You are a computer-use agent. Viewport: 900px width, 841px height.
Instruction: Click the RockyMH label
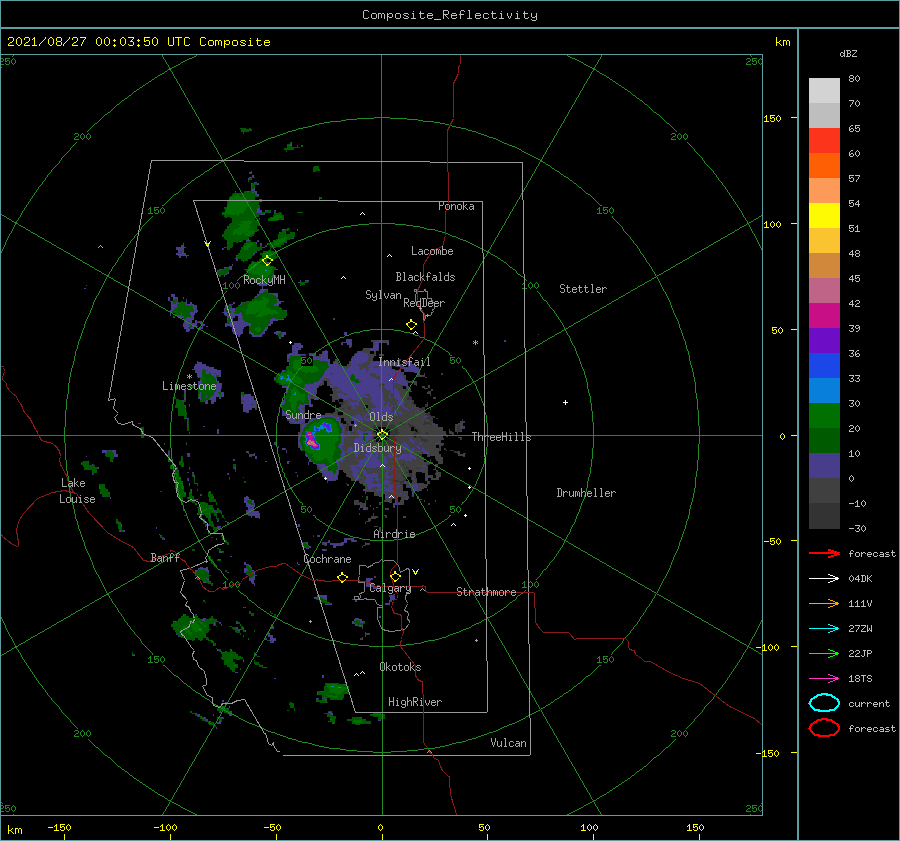[x=265, y=280]
